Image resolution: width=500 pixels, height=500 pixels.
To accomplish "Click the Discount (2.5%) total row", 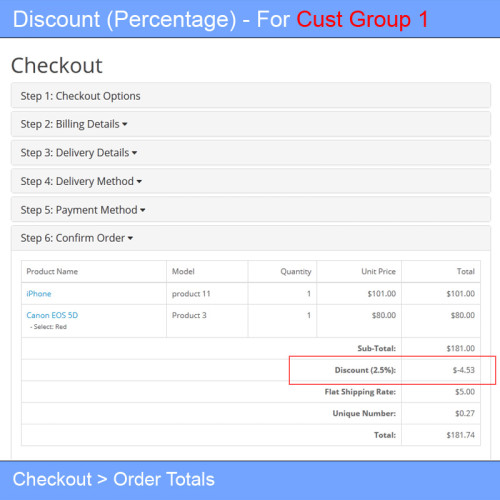I will pyautogui.click(x=251, y=370).
